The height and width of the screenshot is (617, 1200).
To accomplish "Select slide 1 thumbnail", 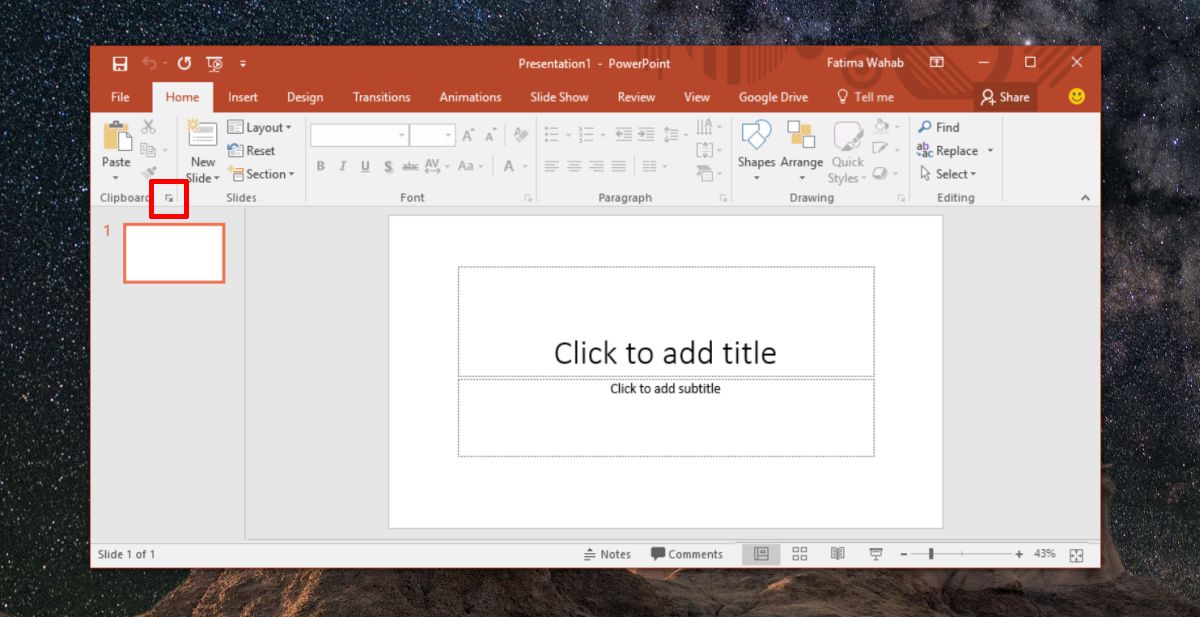I will (174, 253).
